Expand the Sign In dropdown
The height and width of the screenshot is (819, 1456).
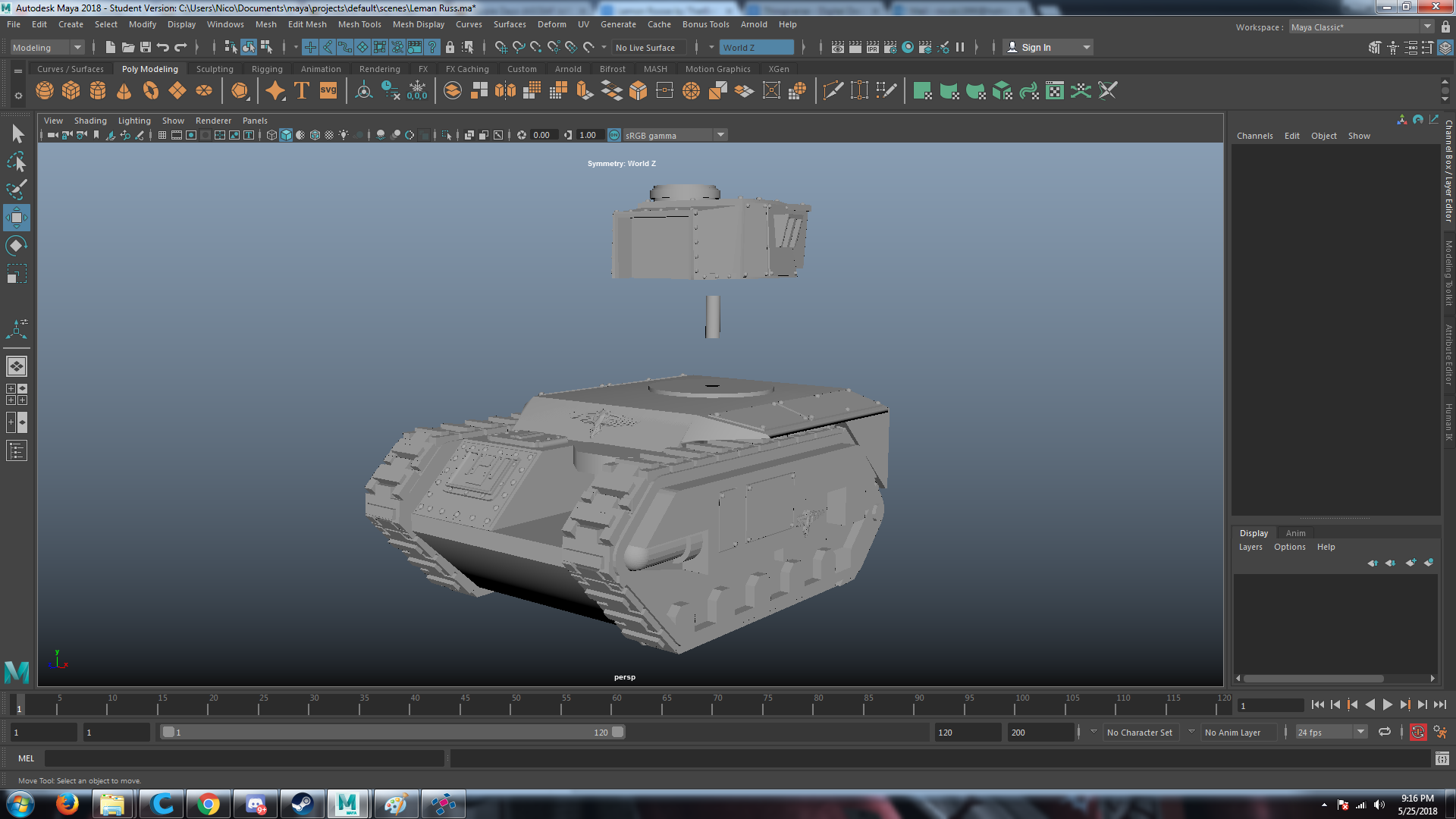click(1087, 47)
